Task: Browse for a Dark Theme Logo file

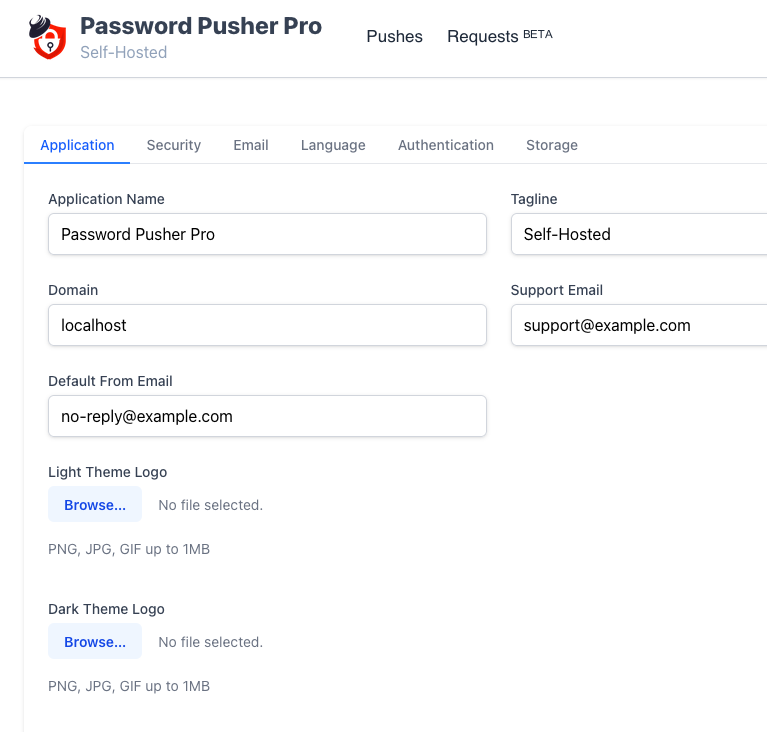Action: click(95, 642)
